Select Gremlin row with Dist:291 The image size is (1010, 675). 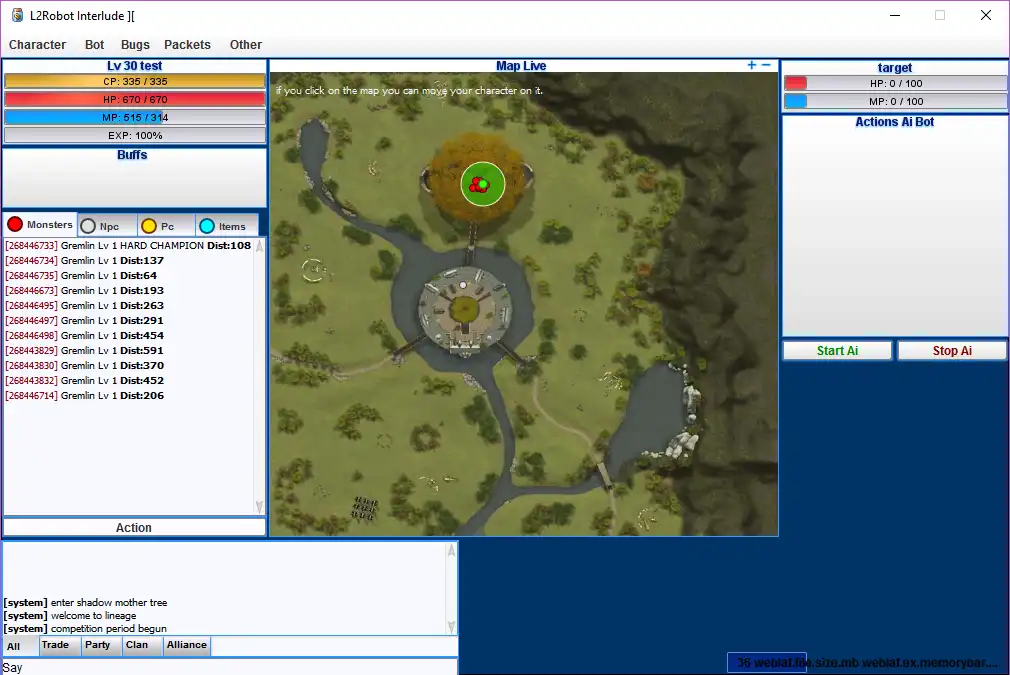[128, 320]
